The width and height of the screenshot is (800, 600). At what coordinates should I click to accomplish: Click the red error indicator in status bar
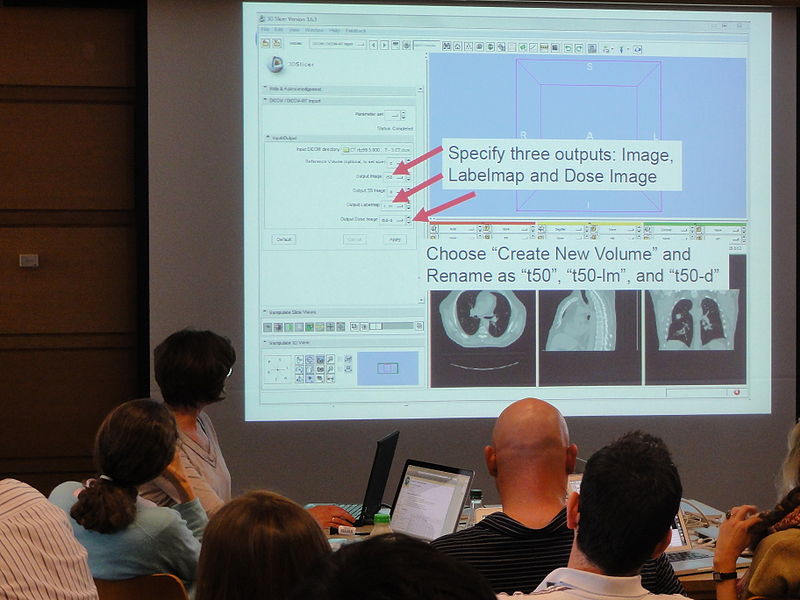(736, 392)
